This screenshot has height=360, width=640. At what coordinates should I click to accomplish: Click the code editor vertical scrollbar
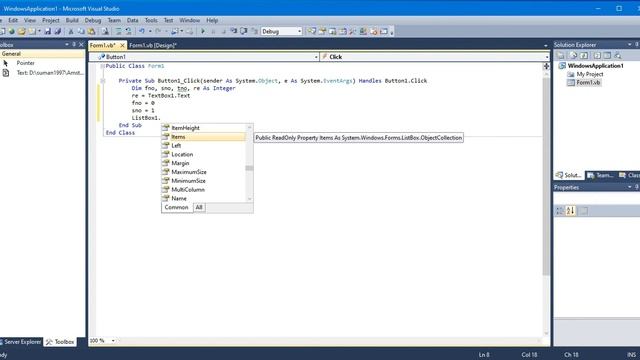pos(546,177)
